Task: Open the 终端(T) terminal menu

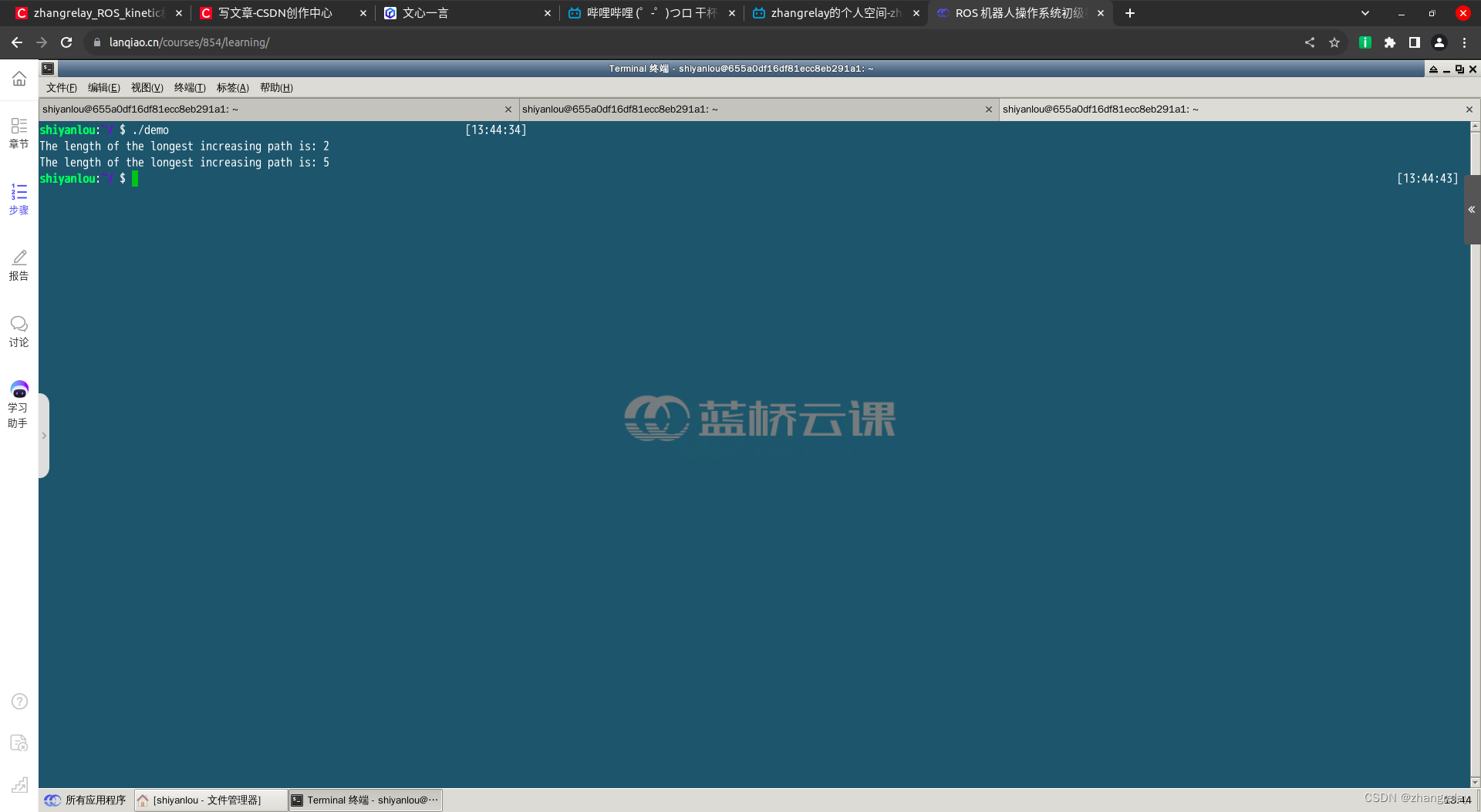Action: coord(190,88)
